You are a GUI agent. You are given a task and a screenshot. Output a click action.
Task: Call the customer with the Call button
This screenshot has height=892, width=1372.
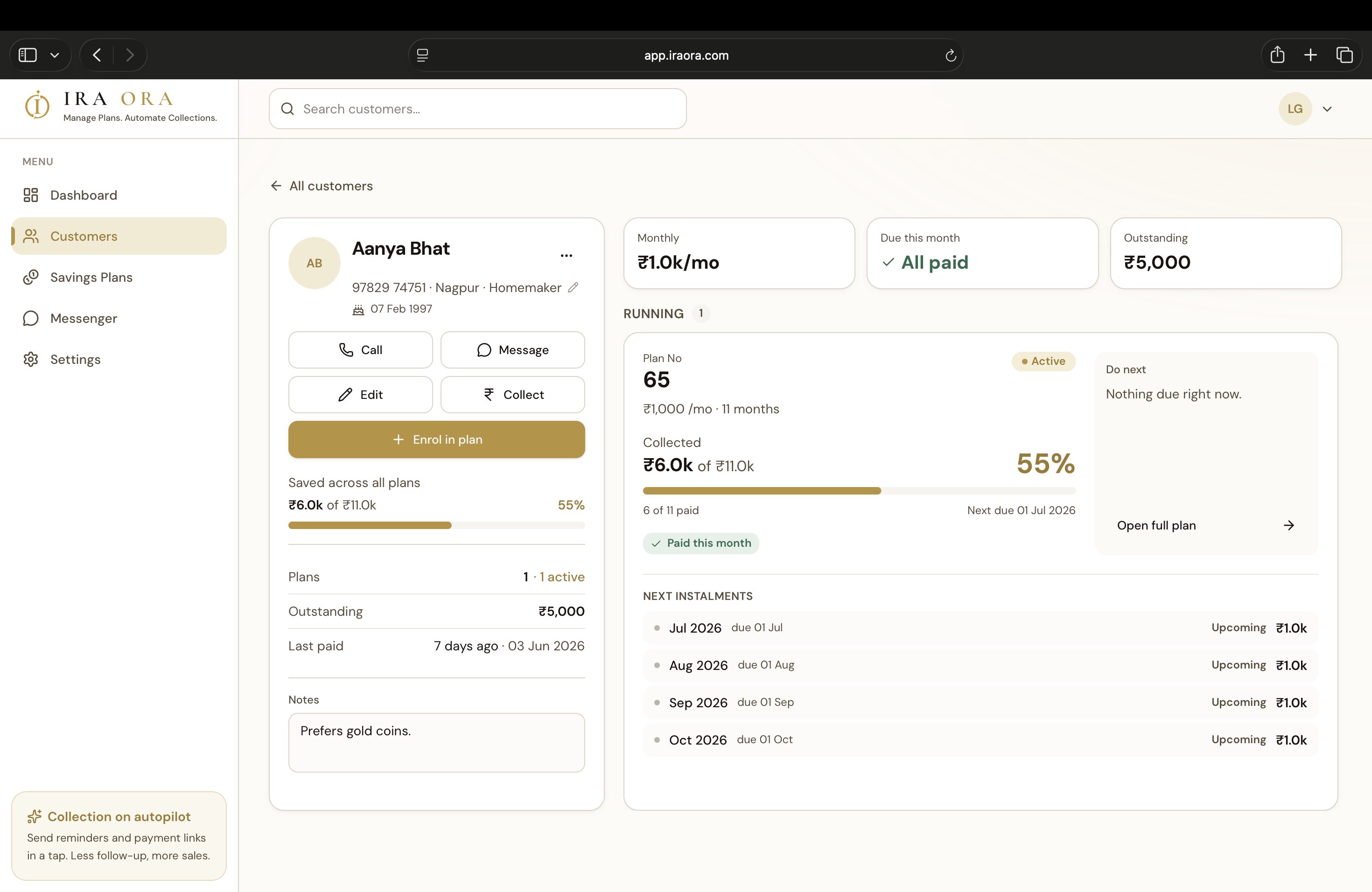(x=360, y=350)
